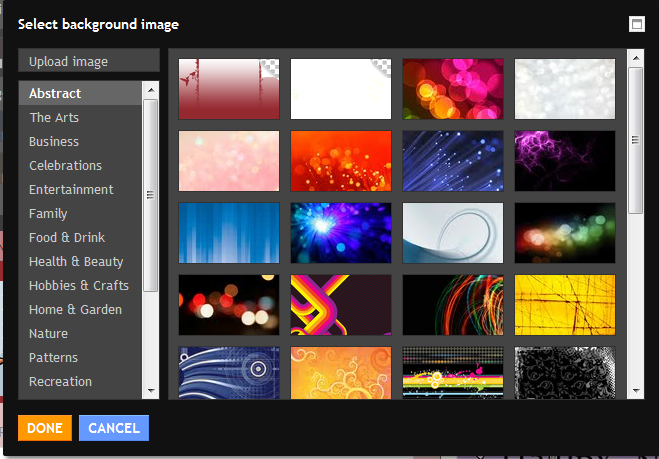The width and height of the screenshot is (659, 459).
Task: Choose the Recreation category
Action: (x=80, y=381)
